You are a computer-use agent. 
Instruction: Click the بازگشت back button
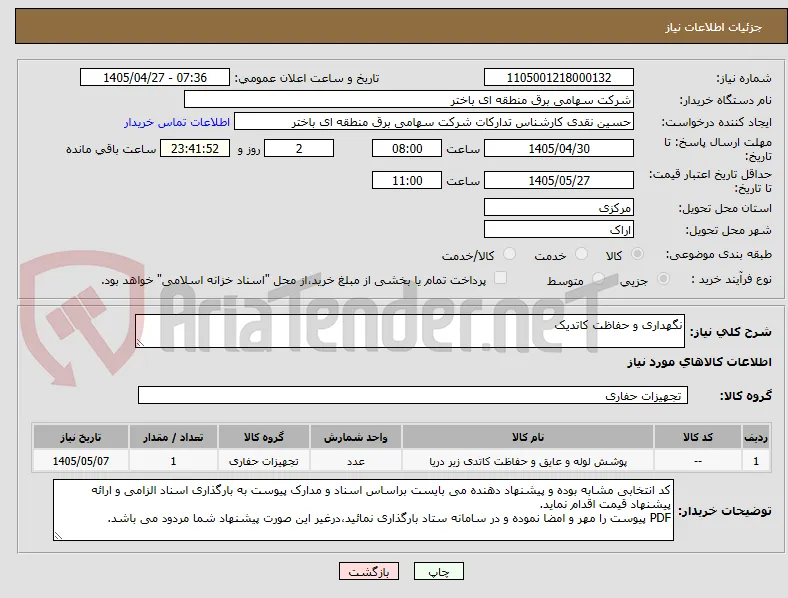tap(369, 571)
